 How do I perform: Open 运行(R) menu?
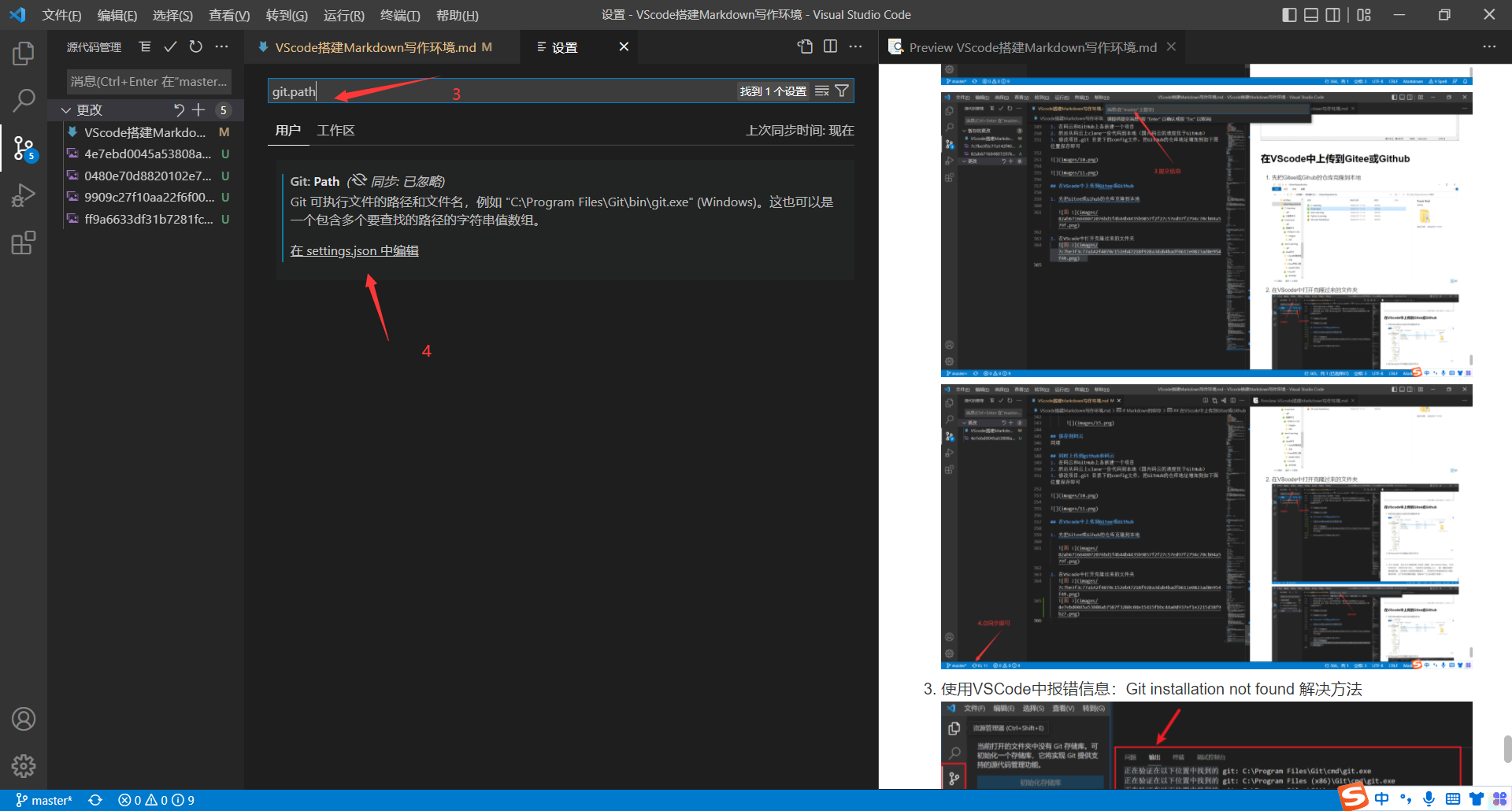click(344, 15)
